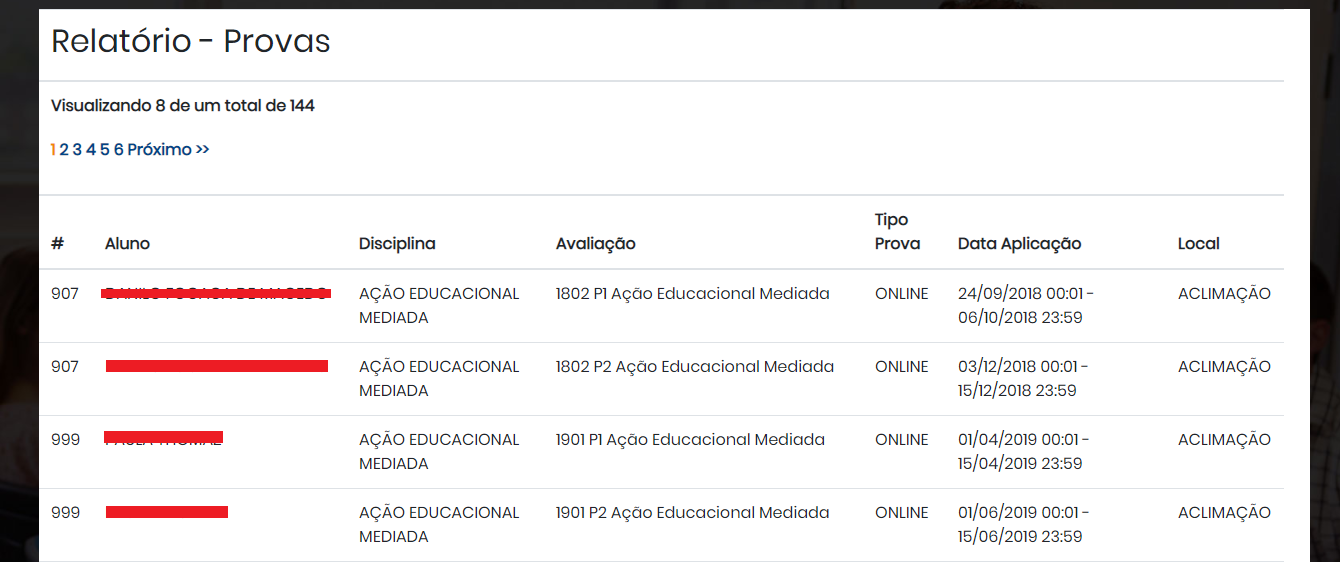
Task: Click the Local column header
Action: pos(1199,243)
